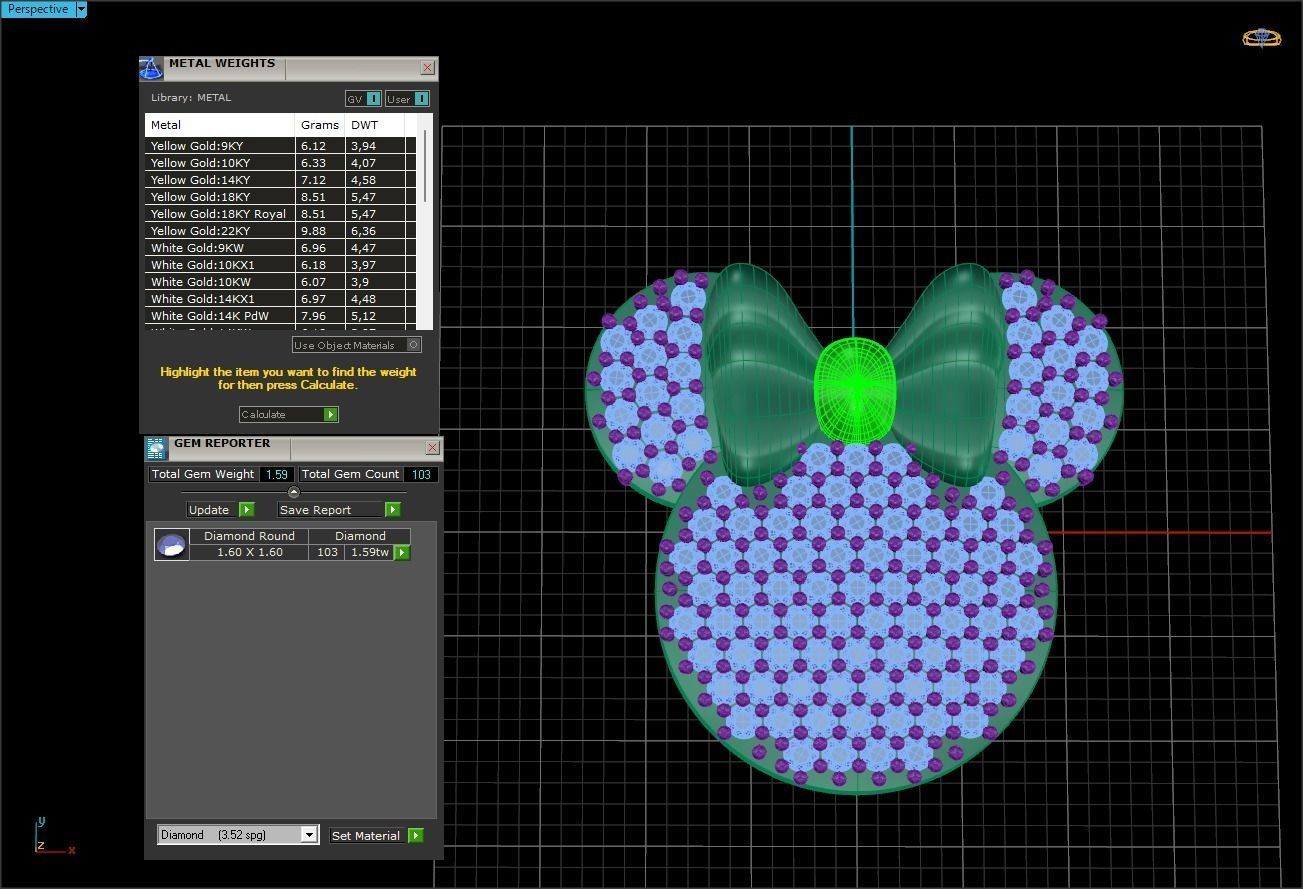Click the 3,9 DWT value for 10KW

coord(360,282)
